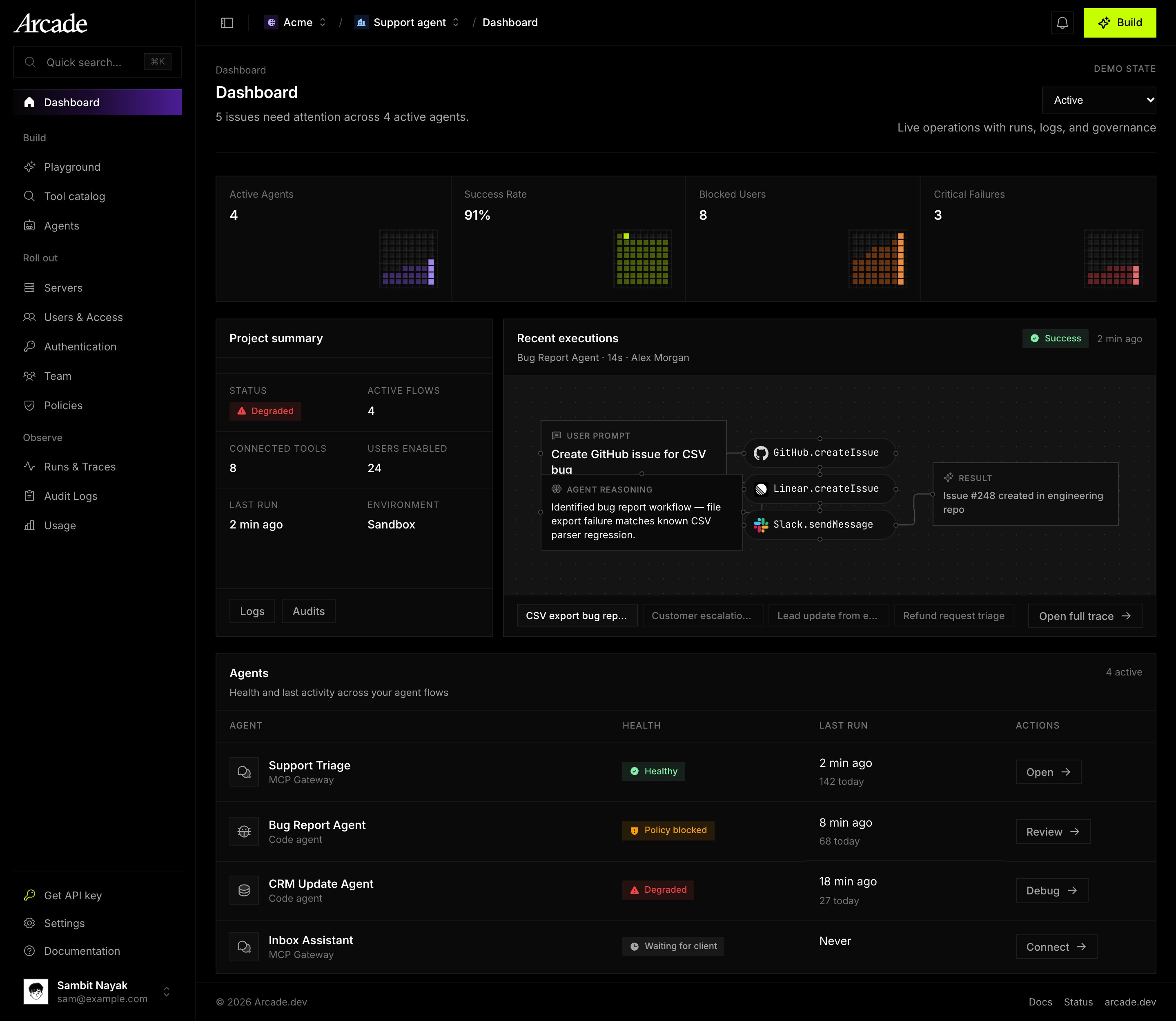Open the notifications bell

click(x=1062, y=23)
